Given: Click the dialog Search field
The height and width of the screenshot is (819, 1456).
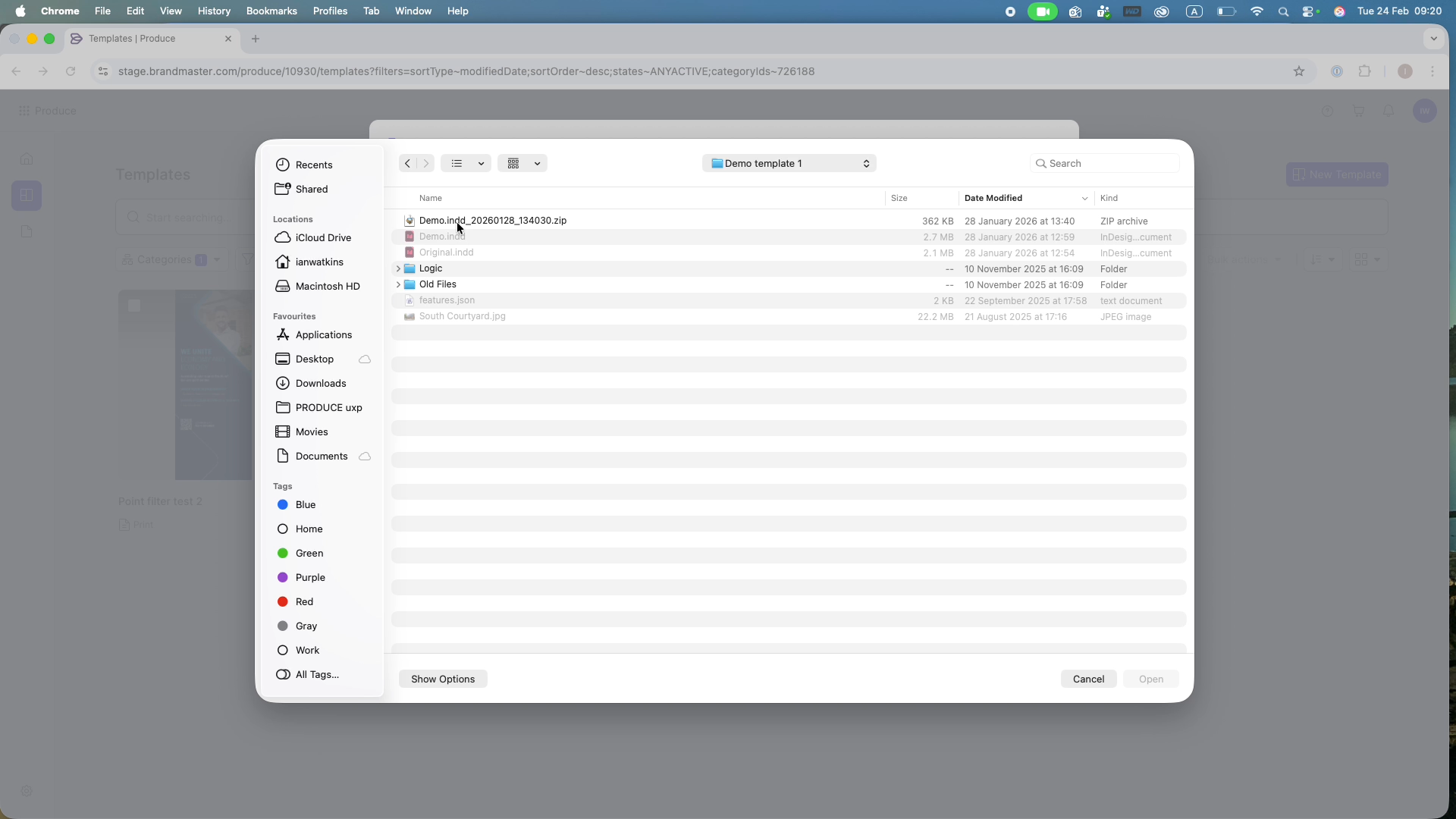Looking at the screenshot, I should pos(1104,163).
